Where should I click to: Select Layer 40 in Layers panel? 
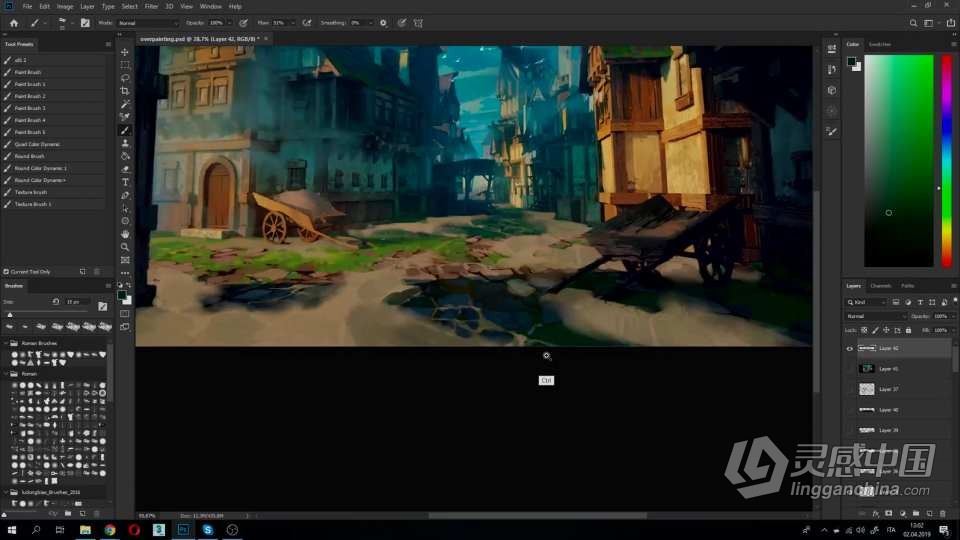point(904,410)
